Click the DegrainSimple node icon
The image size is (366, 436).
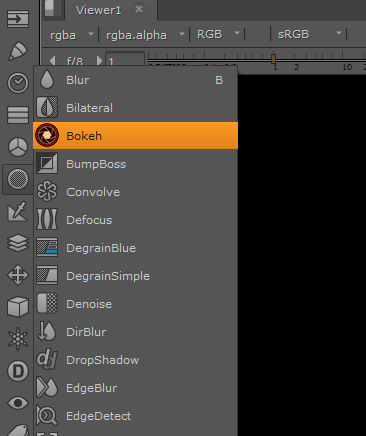pyautogui.click(x=47, y=275)
